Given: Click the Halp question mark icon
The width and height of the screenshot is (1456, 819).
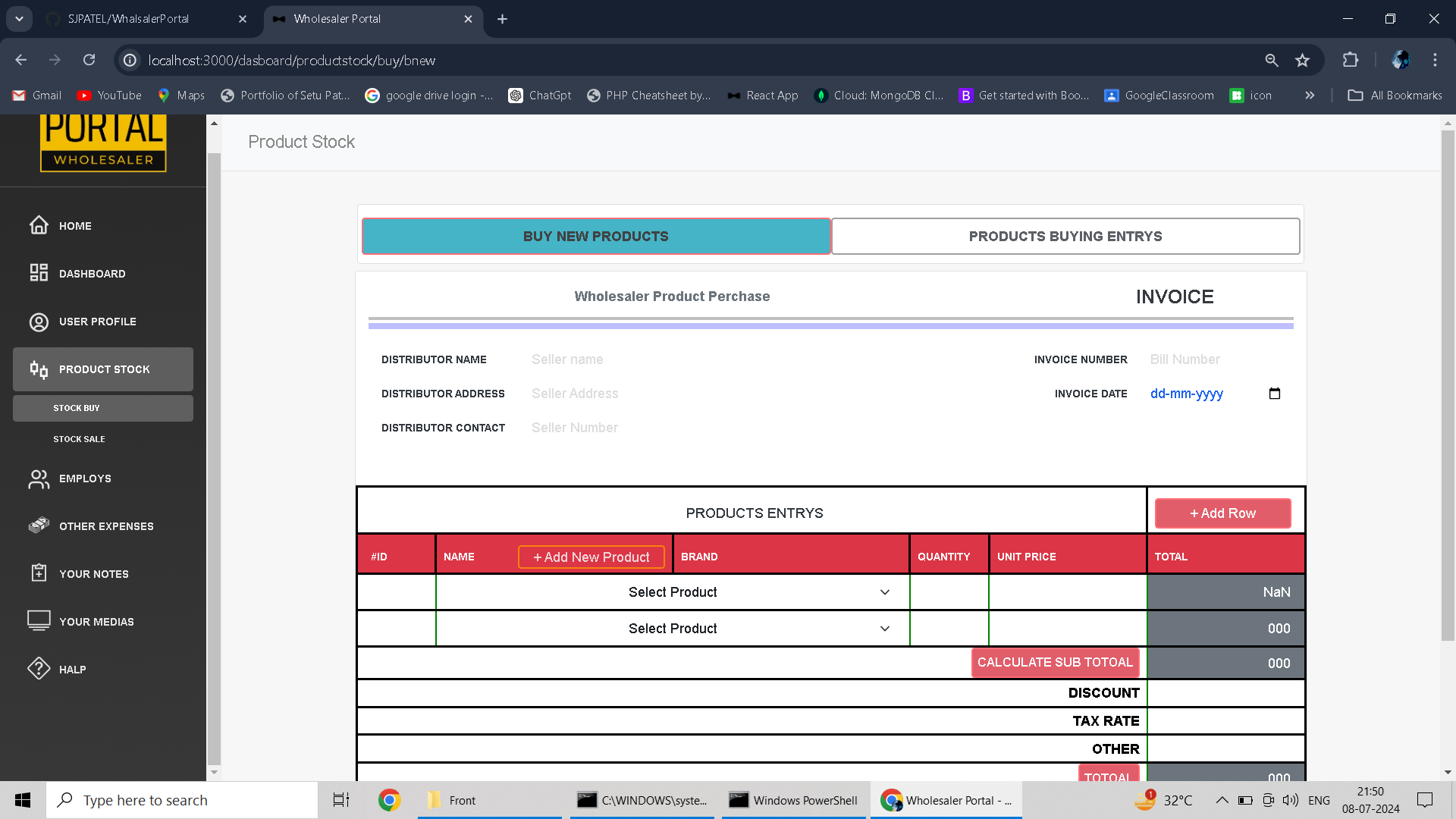Looking at the screenshot, I should pos(39,669).
